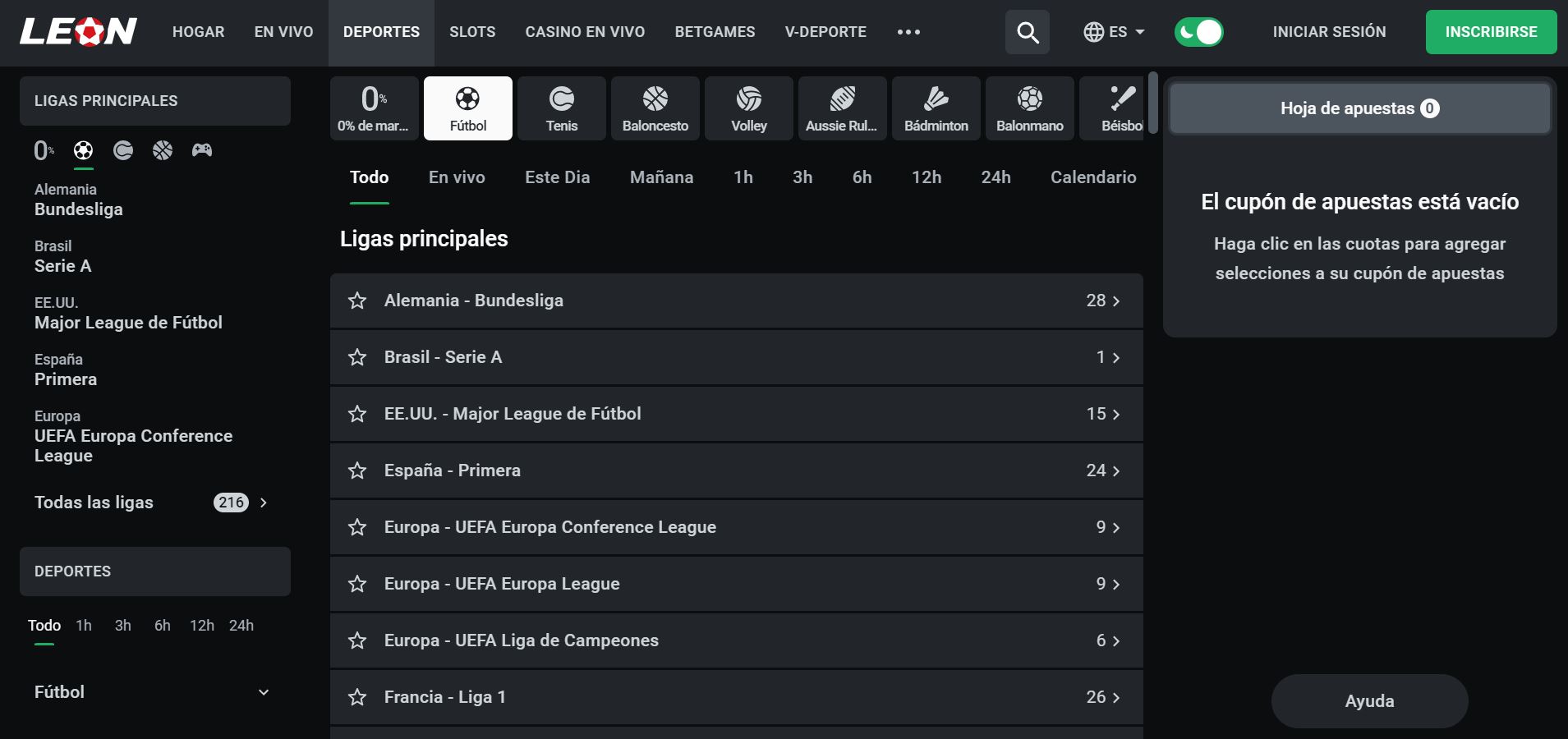Viewport: 1568px width, 739px height.
Task: Click the sidebar basketball icon
Action: click(x=163, y=150)
